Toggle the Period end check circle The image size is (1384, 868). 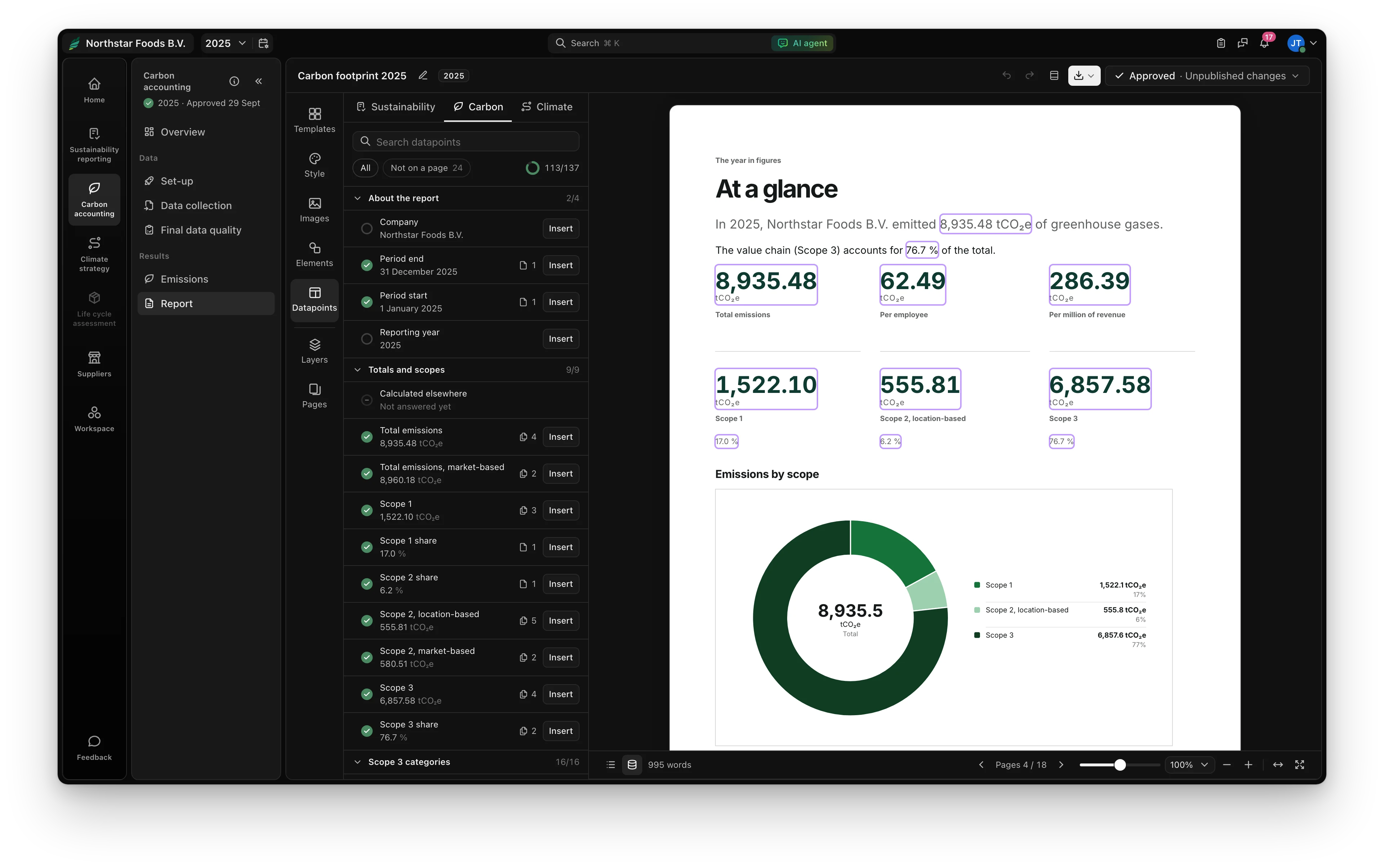(x=367, y=265)
